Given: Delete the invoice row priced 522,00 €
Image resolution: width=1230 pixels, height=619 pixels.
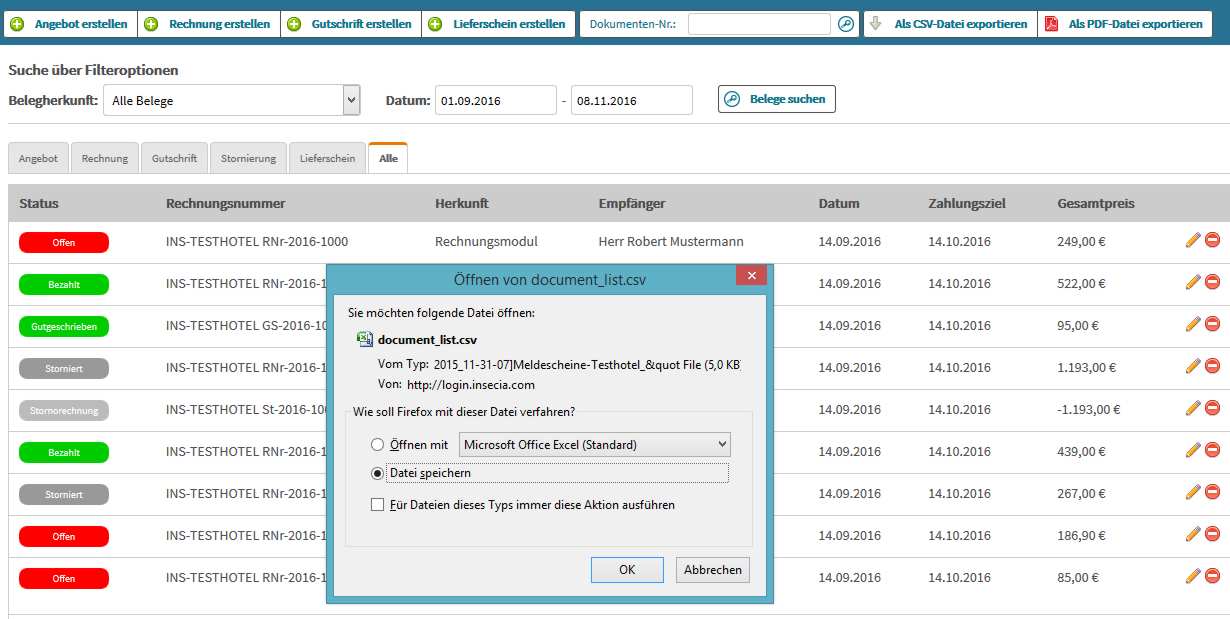Looking at the screenshot, I should click(x=1212, y=282).
